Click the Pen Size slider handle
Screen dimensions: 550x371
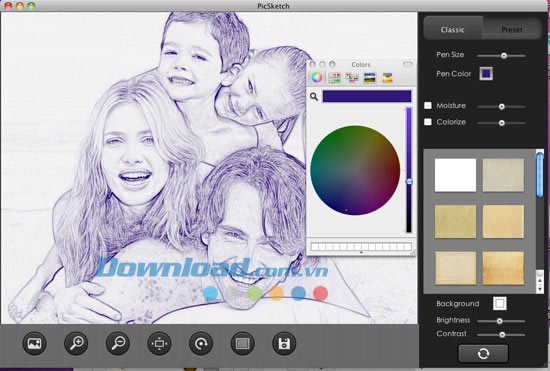pos(504,55)
